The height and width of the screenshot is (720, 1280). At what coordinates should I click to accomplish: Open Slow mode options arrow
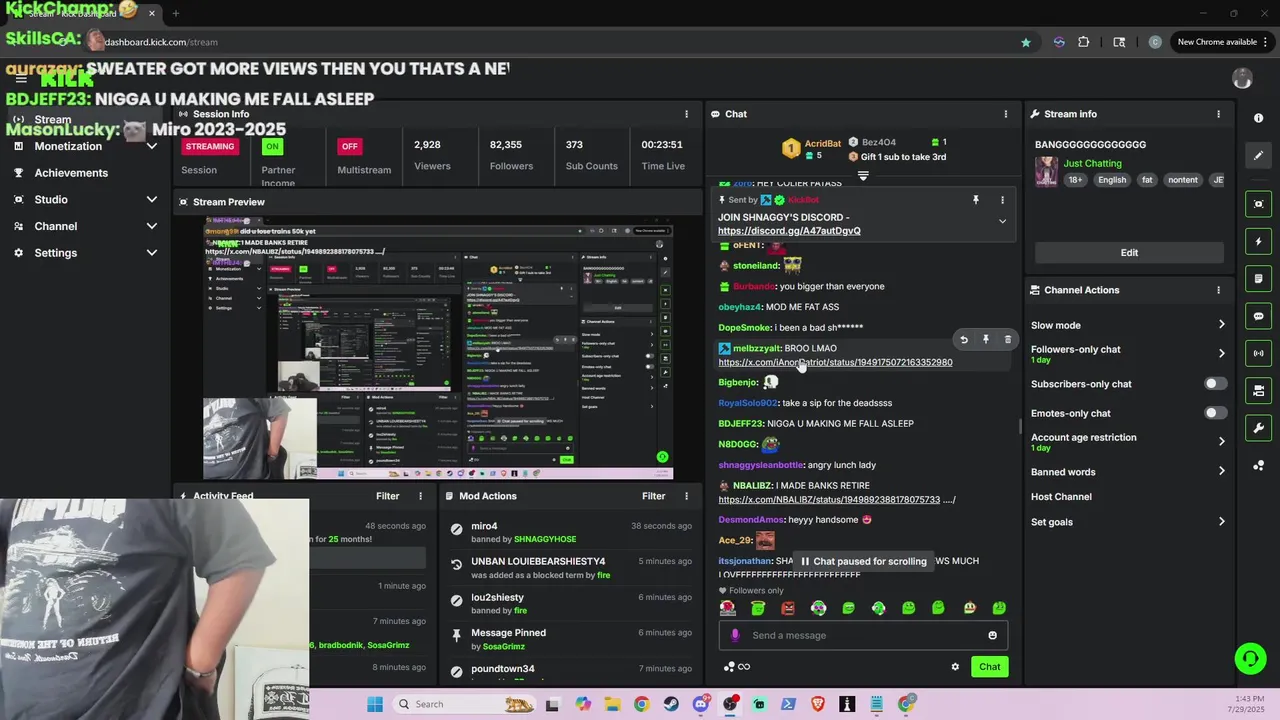[1221, 325]
